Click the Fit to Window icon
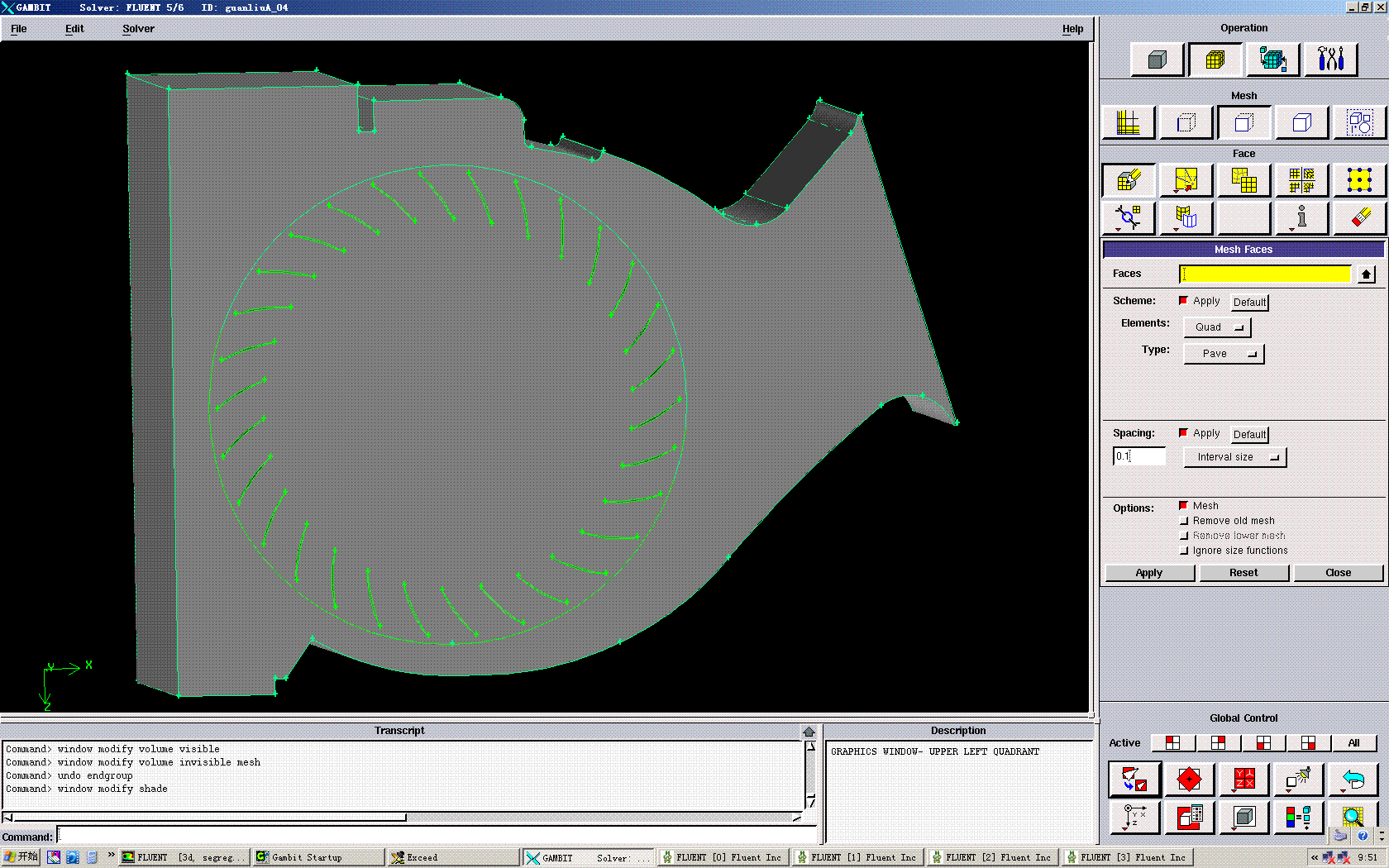The image size is (1389, 868). pyautogui.click(x=1134, y=780)
